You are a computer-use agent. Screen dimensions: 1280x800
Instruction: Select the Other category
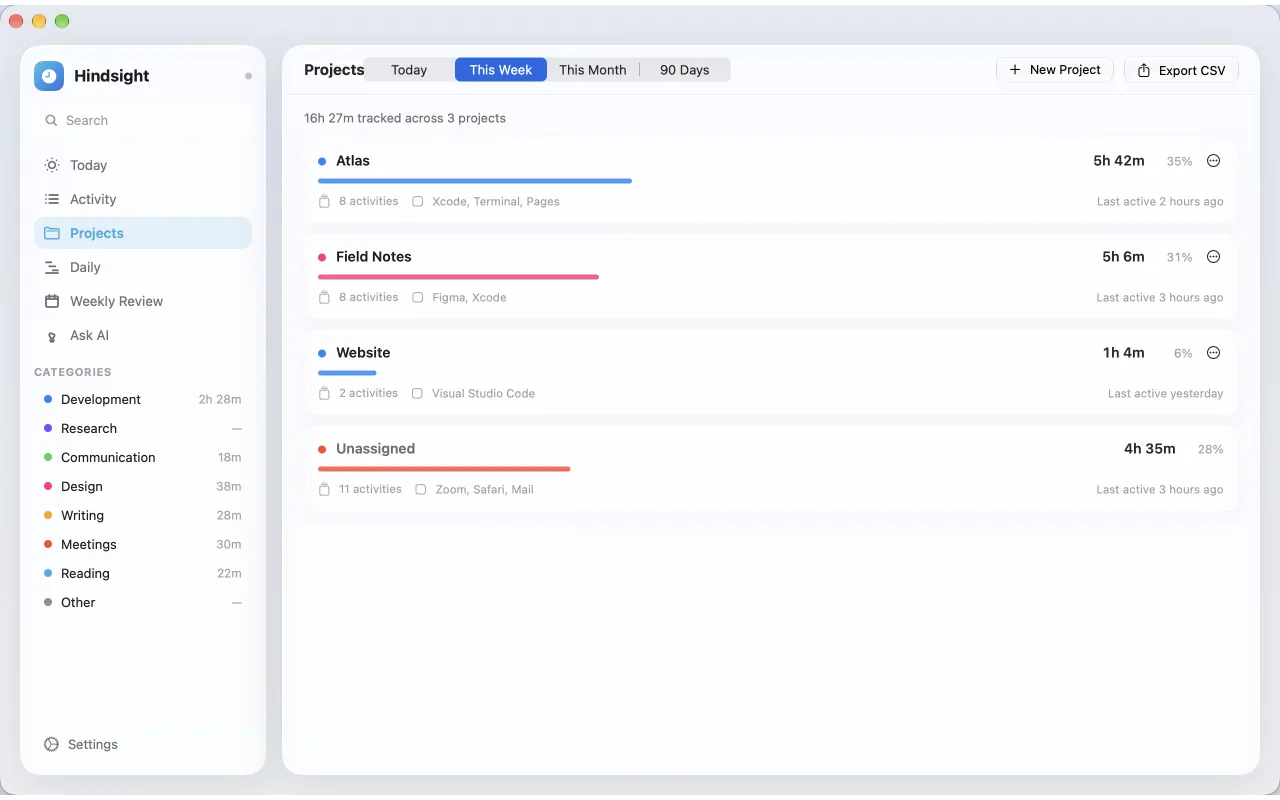(x=143, y=602)
